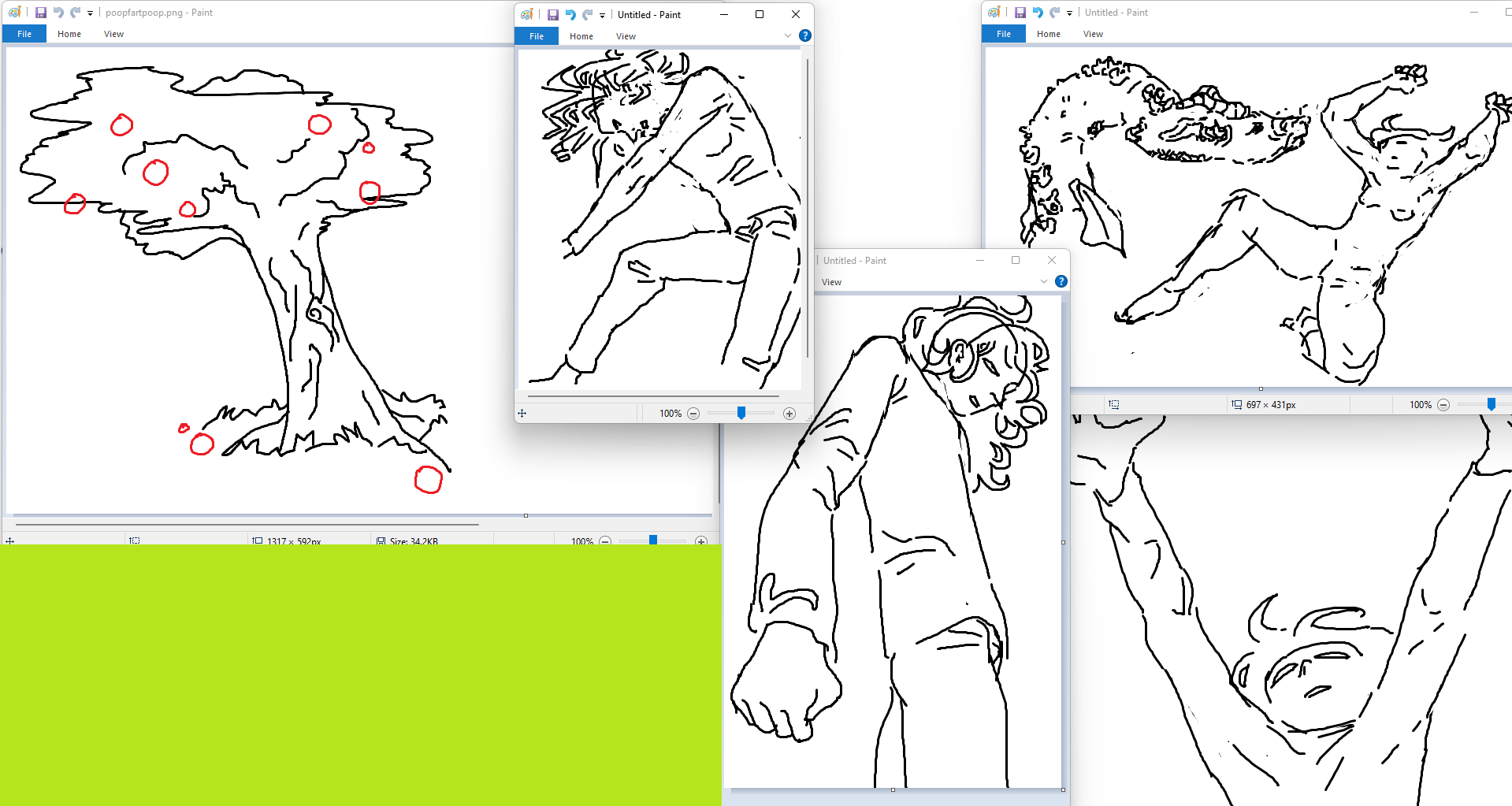Redo in the right Untitled Paint window
The image size is (1512, 806).
point(1055,13)
